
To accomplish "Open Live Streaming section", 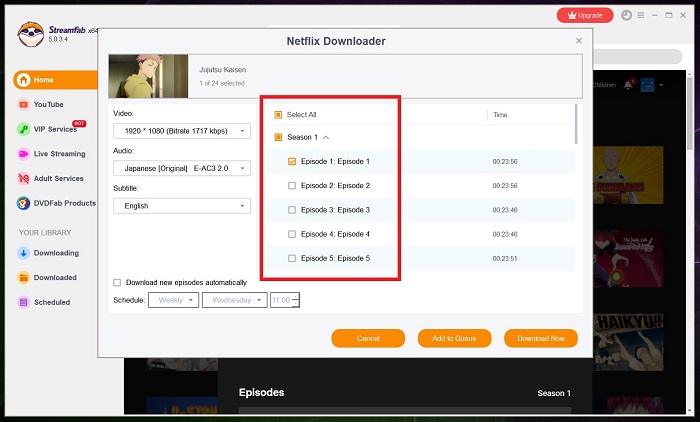I will [59, 154].
